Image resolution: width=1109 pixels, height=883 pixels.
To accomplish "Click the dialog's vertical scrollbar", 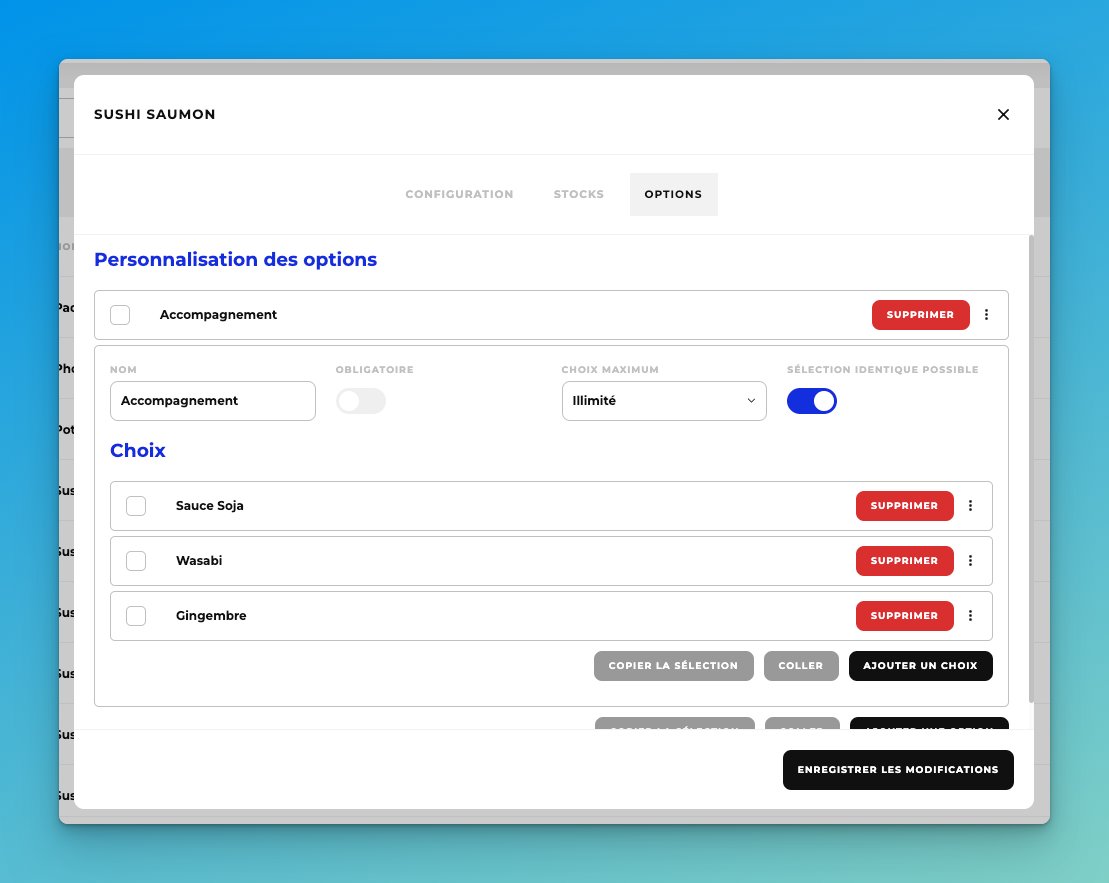I will tap(1031, 469).
